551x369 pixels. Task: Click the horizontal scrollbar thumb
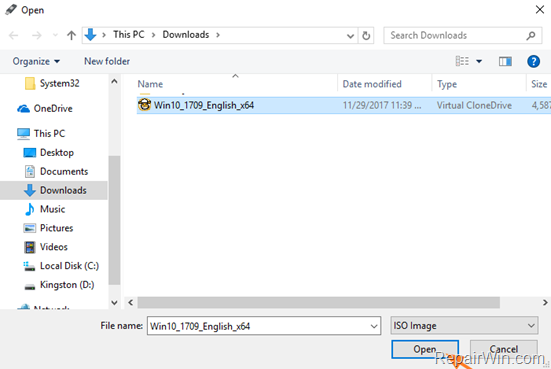tap(319, 303)
